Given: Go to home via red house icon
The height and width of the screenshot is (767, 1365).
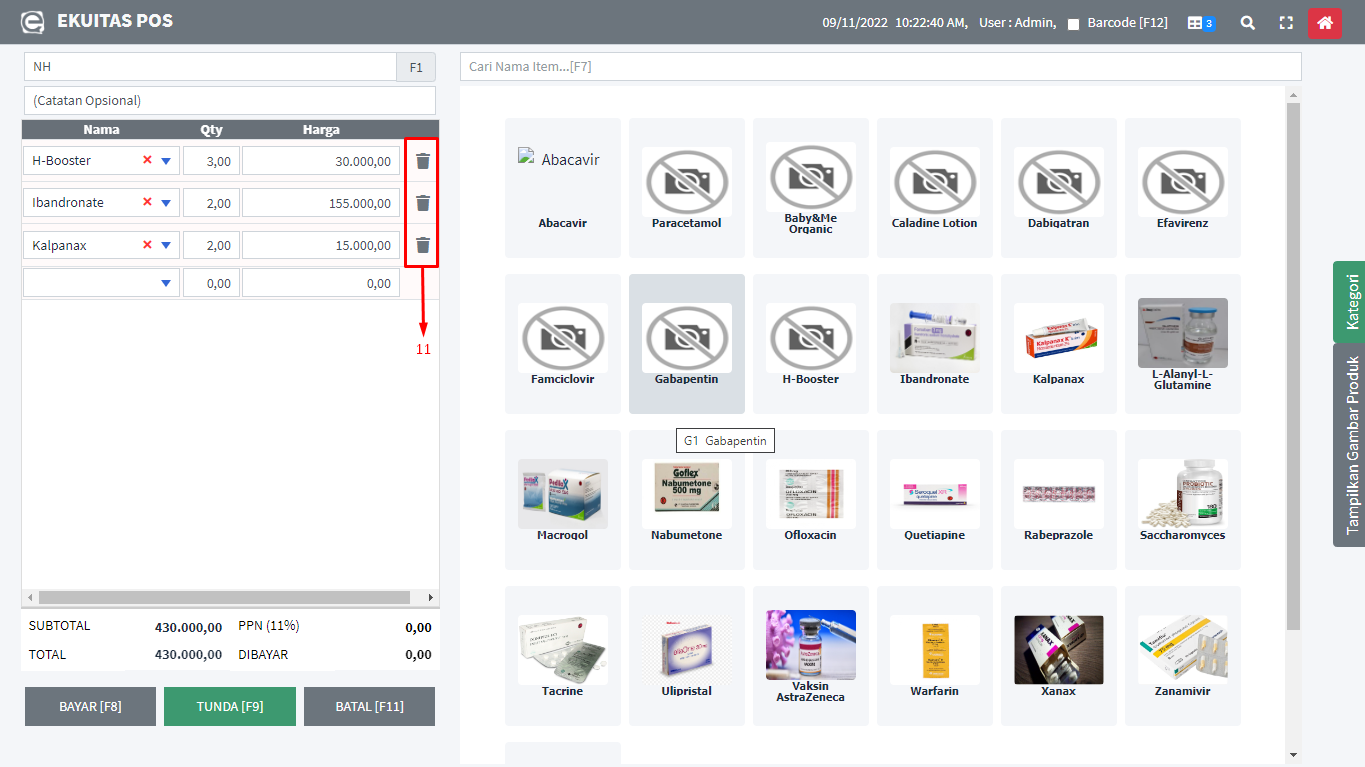Looking at the screenshot, I should [1324, 22].
